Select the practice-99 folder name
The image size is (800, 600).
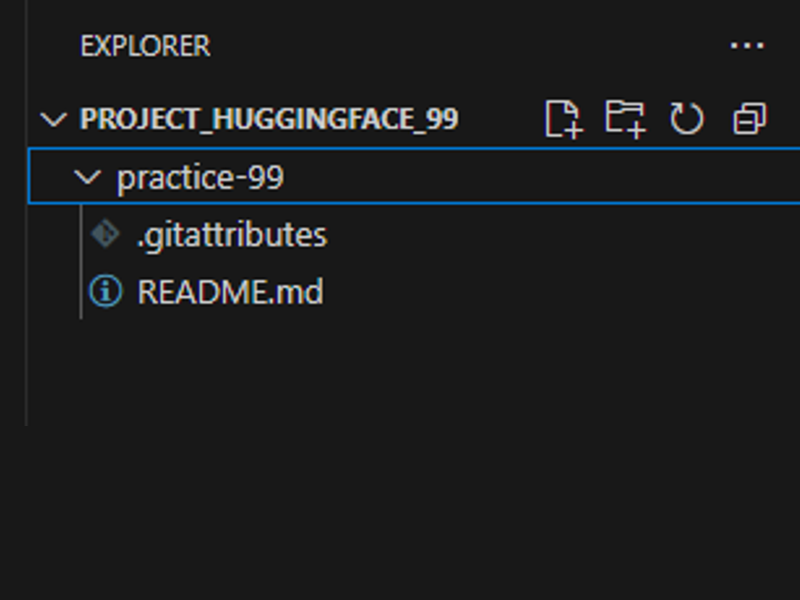point(200,178)
